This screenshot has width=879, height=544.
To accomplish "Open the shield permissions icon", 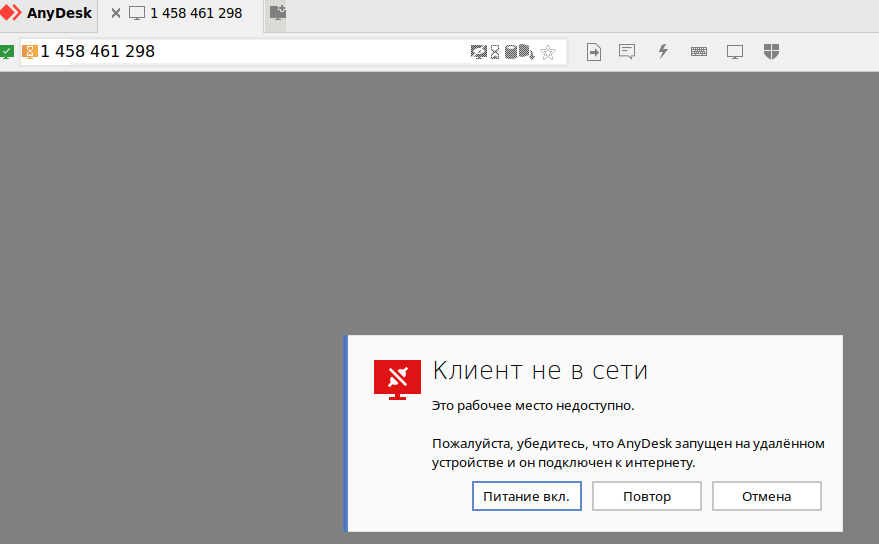I will click(771, 52).
